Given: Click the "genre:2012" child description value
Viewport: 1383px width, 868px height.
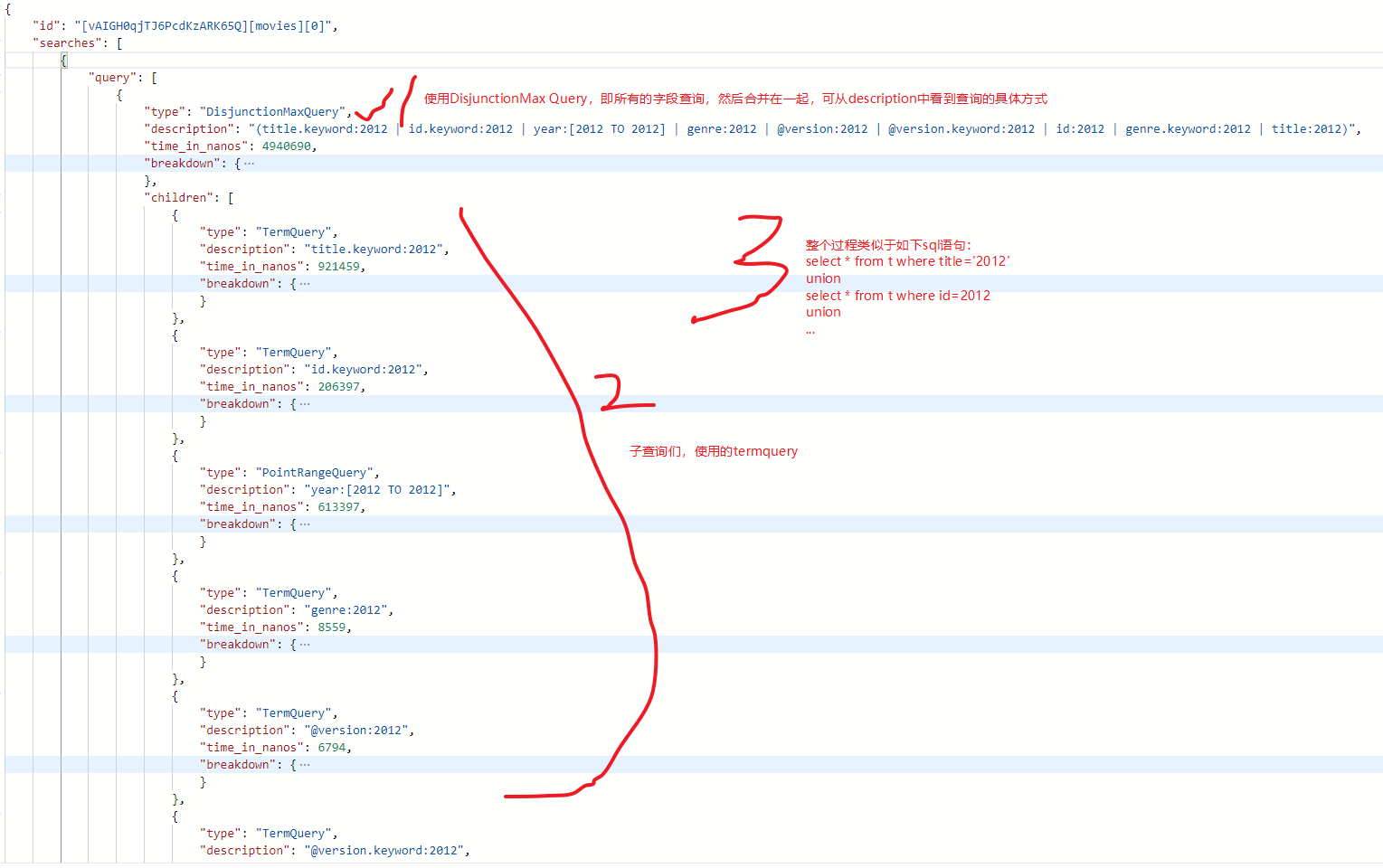Looking at the screenshot, I should coord(346,610).
